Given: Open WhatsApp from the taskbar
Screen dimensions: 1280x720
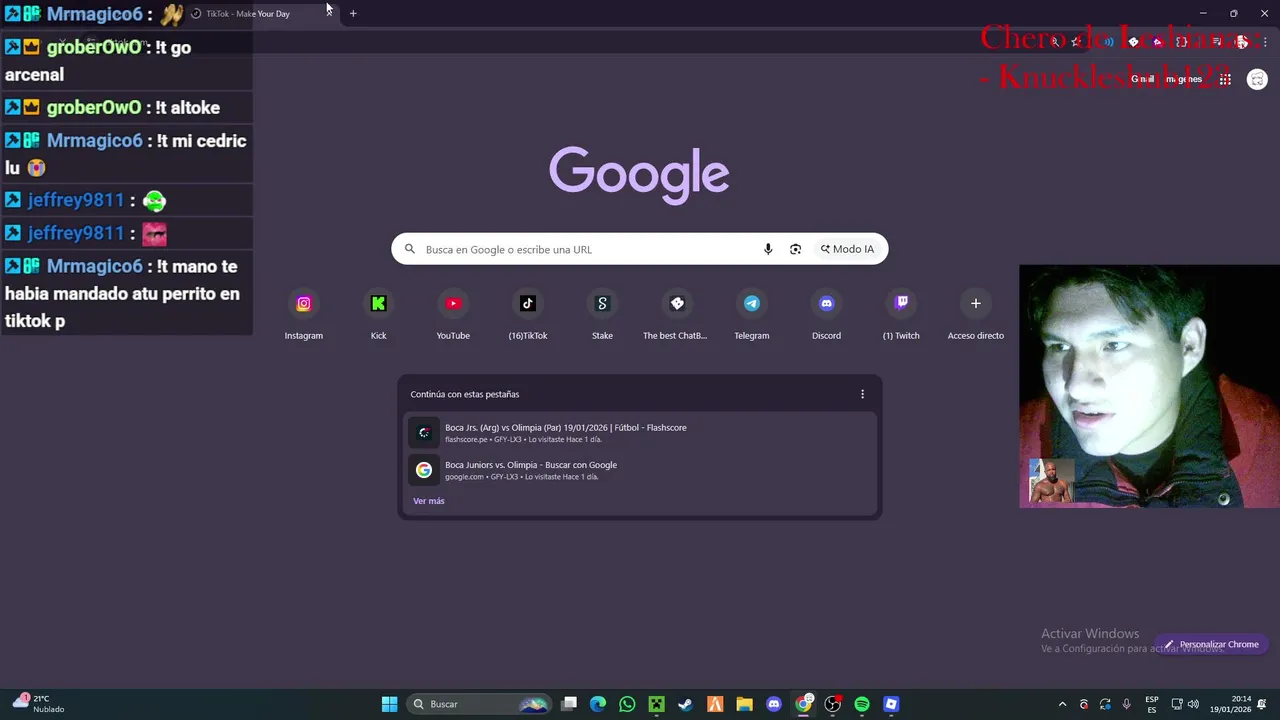Looking at the screenshot, I should click(627, 704).
